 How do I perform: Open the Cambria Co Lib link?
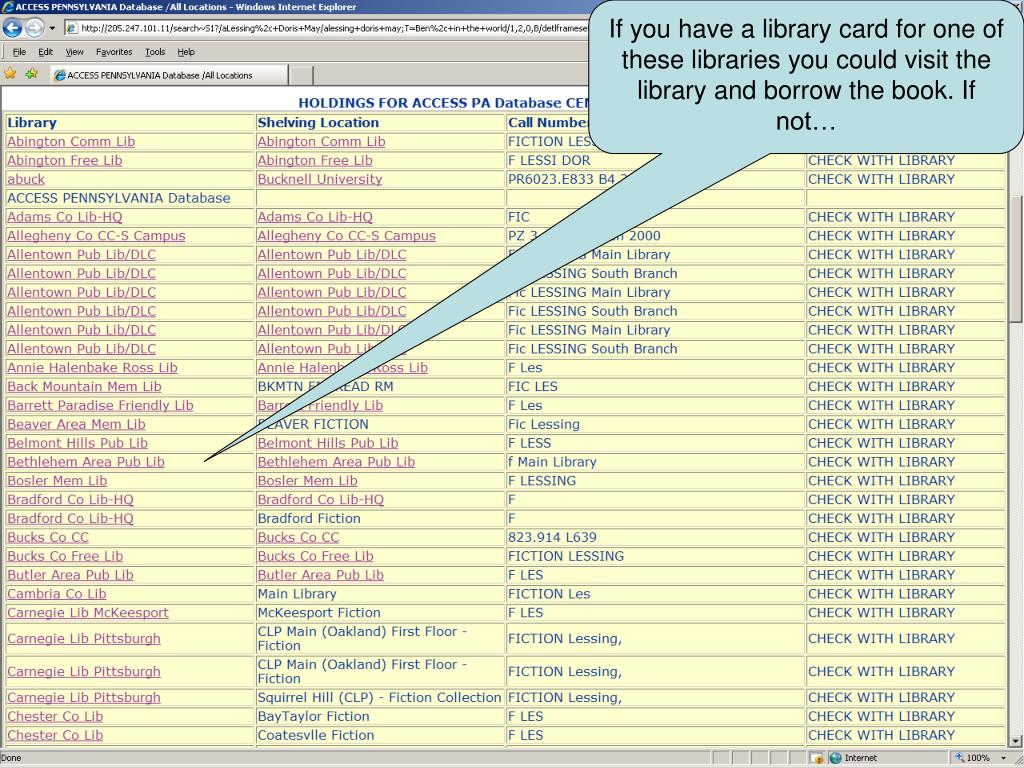coord(57,595)
